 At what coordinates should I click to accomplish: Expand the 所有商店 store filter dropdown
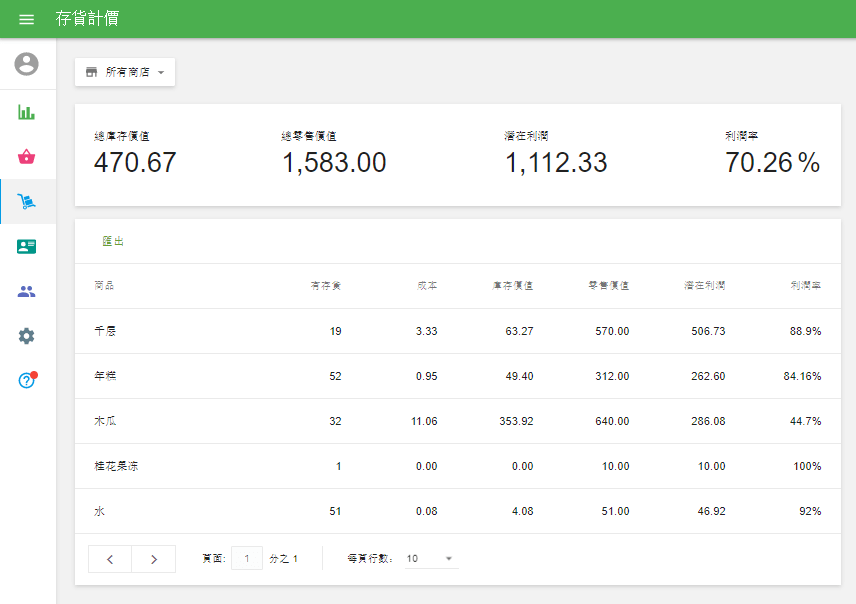125,72
